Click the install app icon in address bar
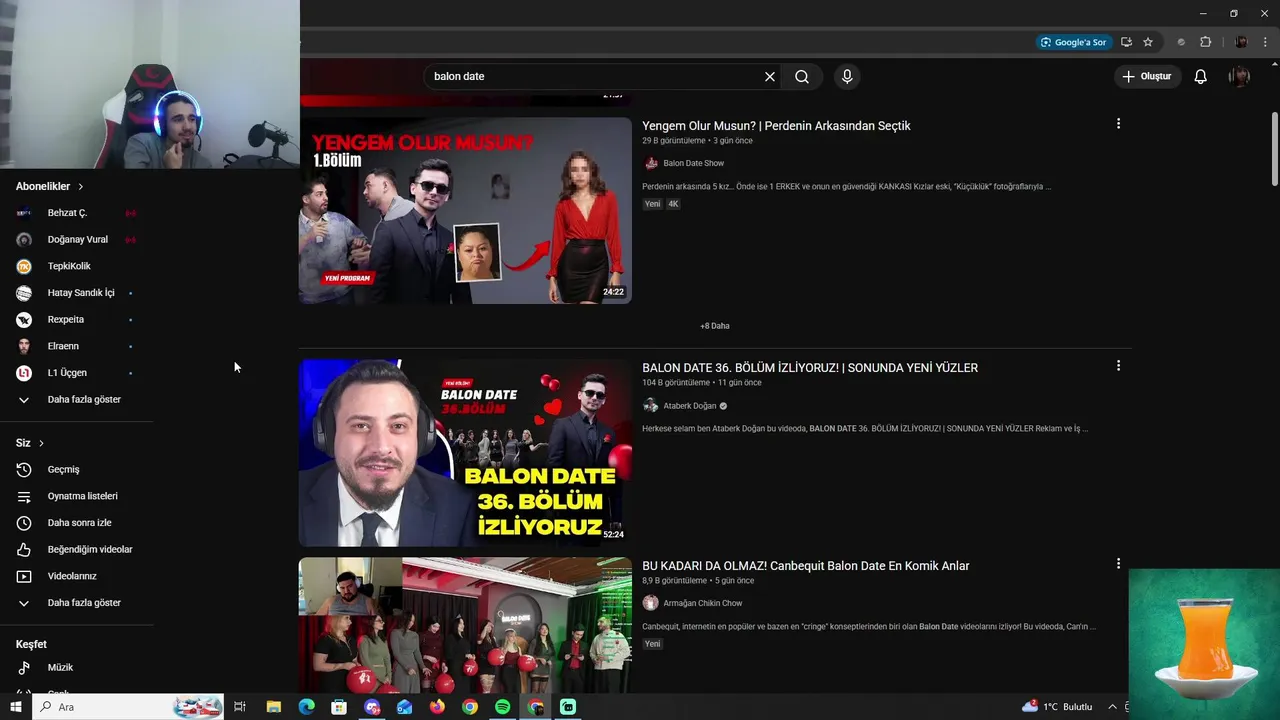 point(1126,42)
